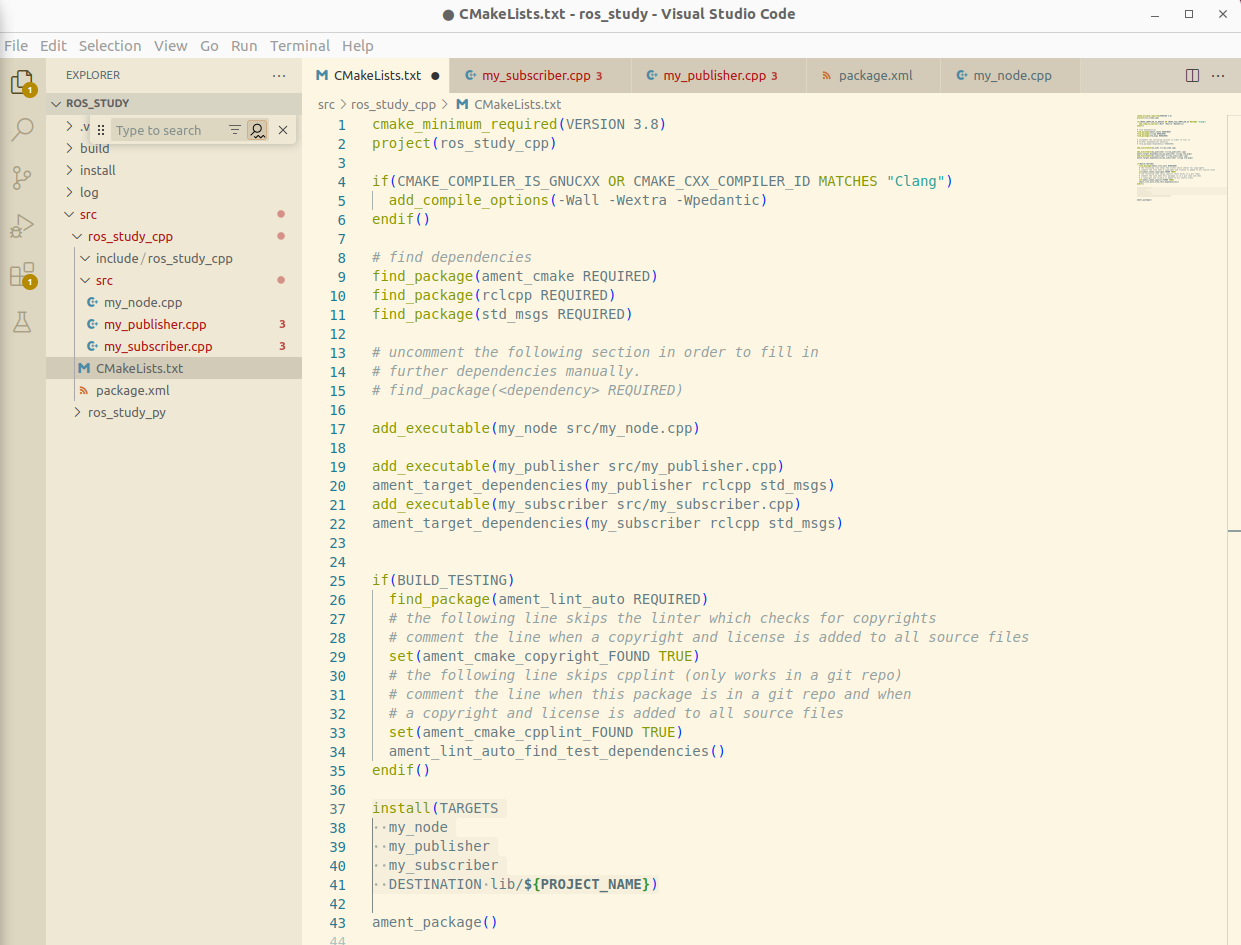
Task: Expand the ros_study_py folder
Action: (x=173, y=412)
